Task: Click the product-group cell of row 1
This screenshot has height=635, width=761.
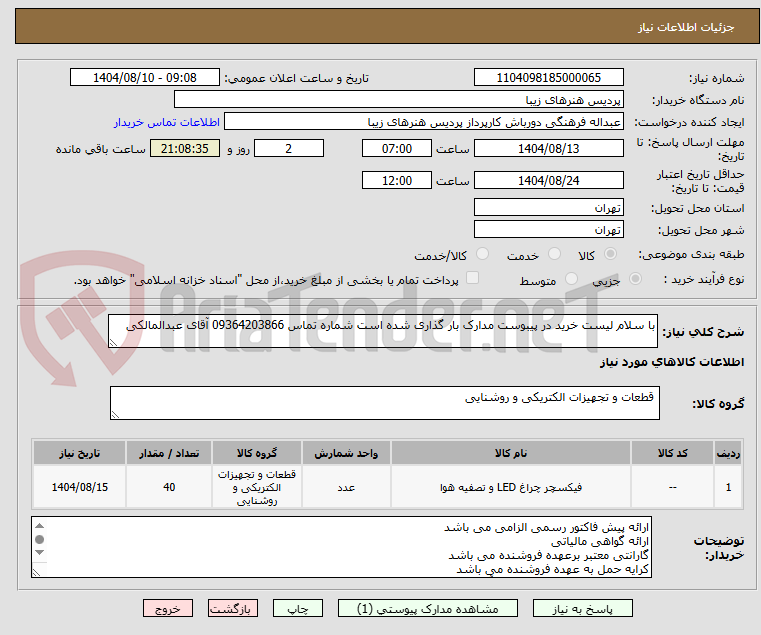Action: [257, 487]
